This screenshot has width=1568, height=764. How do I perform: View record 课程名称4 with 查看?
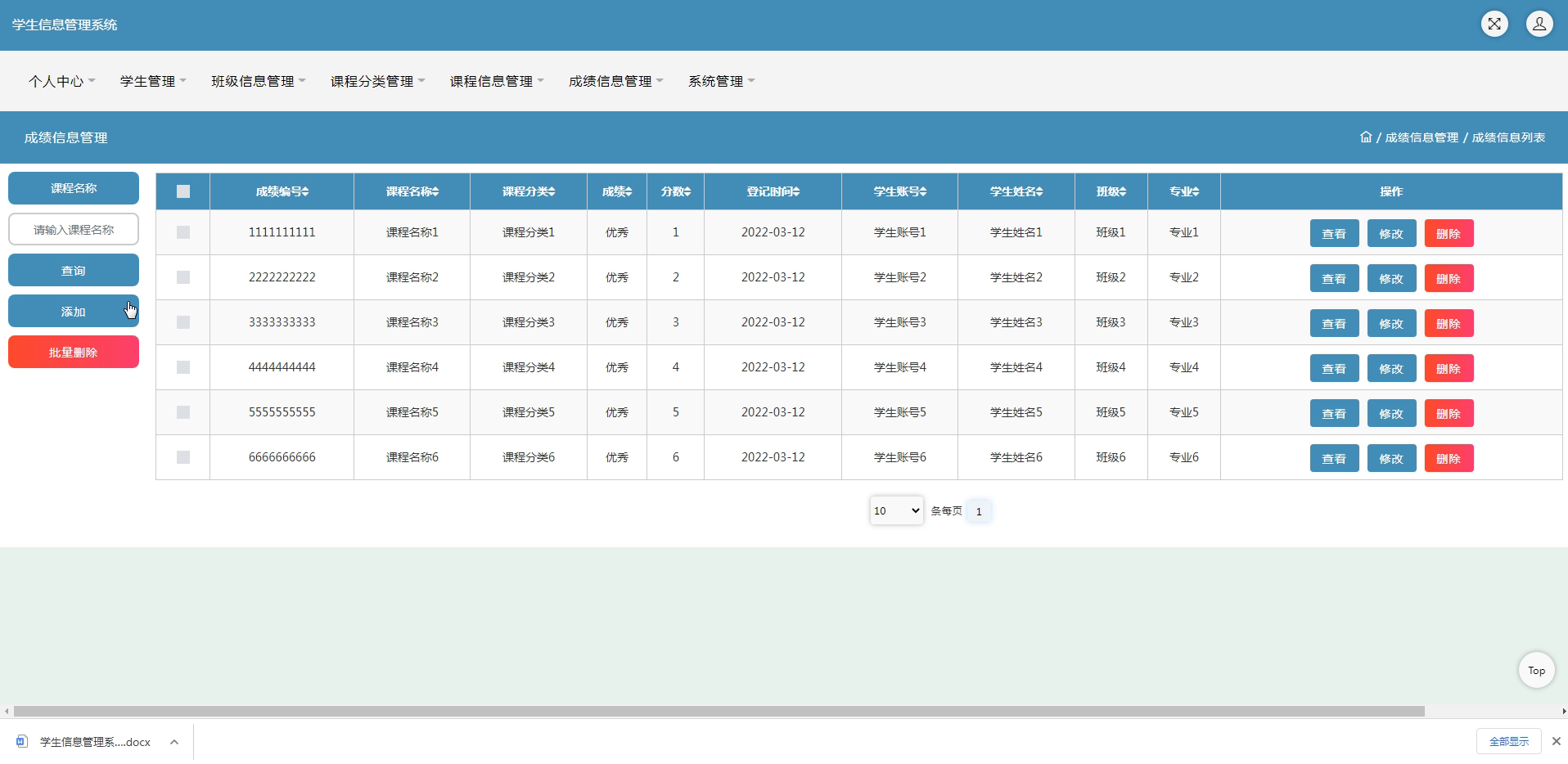1334,368
